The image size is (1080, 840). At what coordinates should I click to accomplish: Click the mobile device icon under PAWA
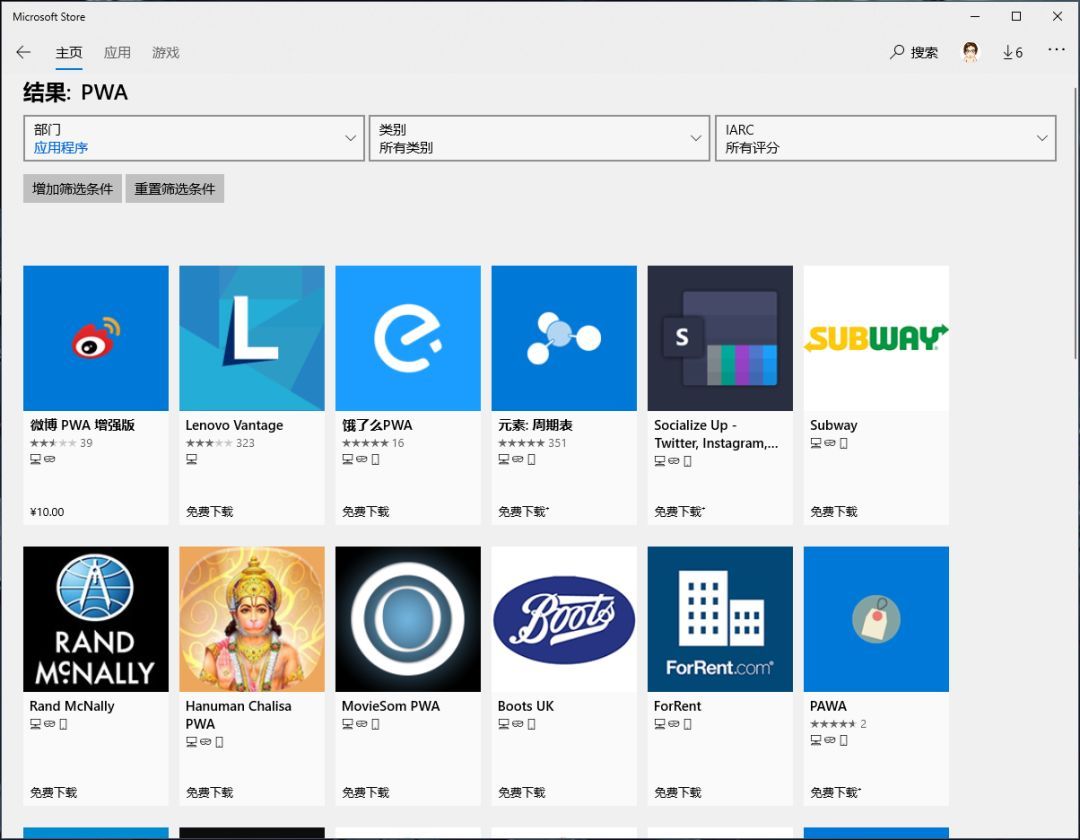coord(844,740)
